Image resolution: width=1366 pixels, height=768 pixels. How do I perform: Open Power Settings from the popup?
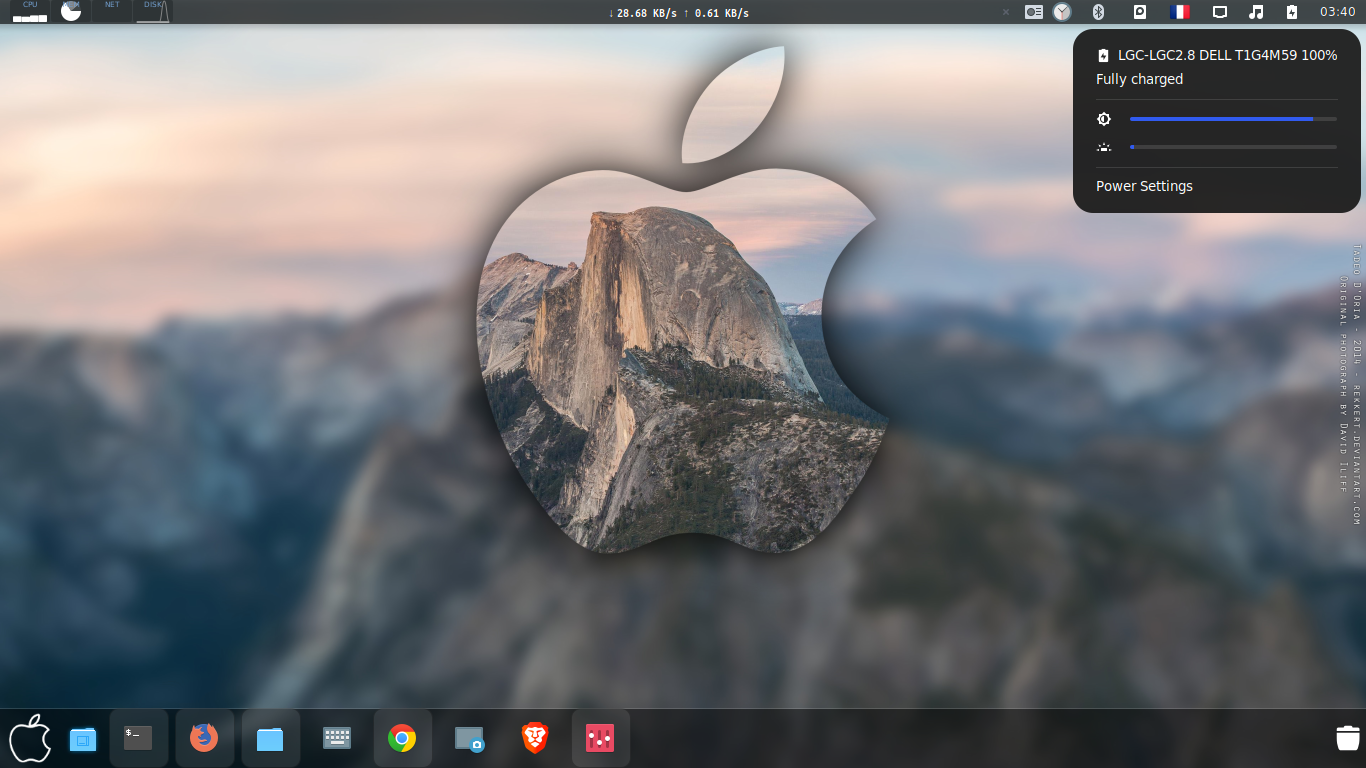pyautogui.click(x=1144, y=186)
